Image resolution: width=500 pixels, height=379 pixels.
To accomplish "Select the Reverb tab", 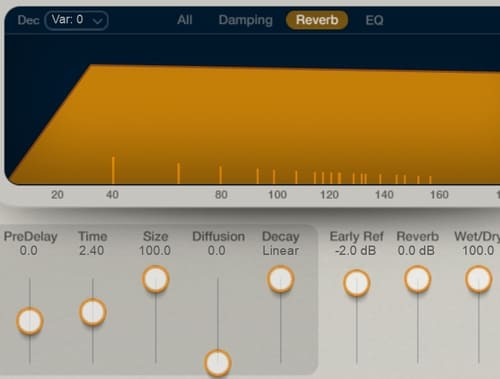I will click(317, 20).
